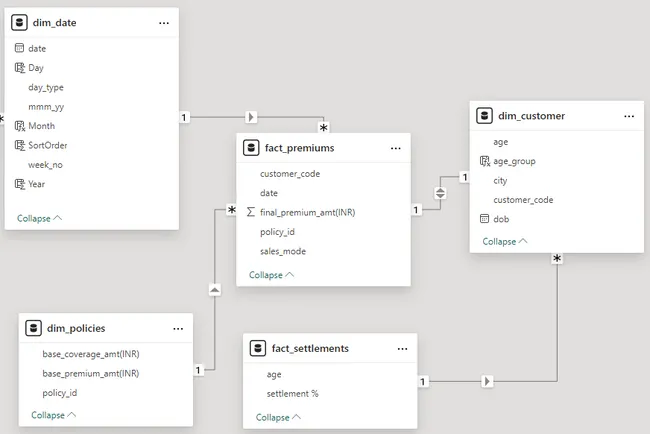Screen dimensions: 650x434
Task: Collapse the dim_policies table card
Action: click(53, 415)
